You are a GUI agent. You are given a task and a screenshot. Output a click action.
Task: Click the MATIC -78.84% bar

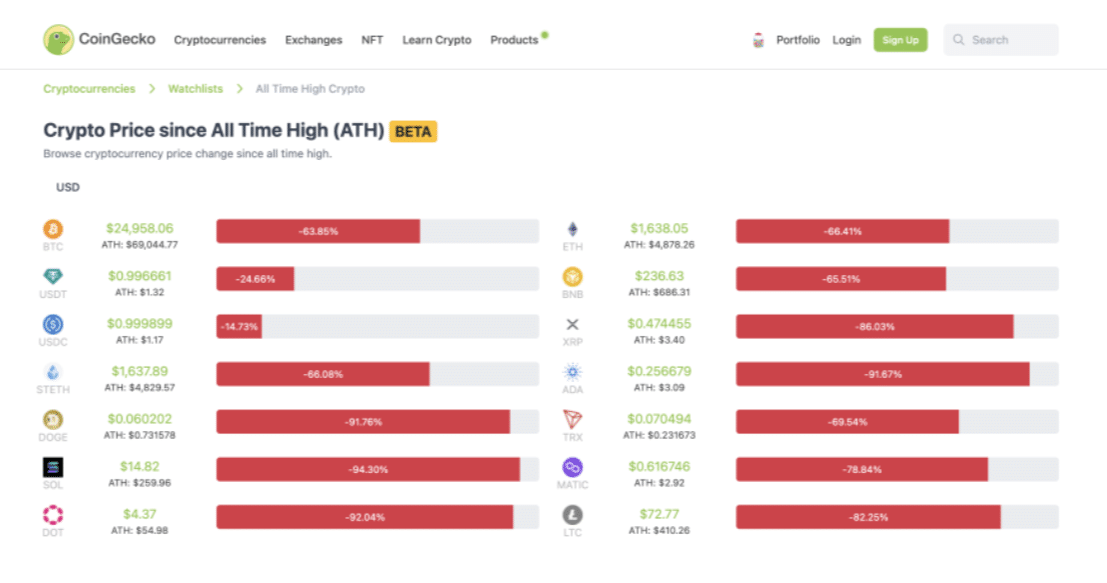(897, 469)
